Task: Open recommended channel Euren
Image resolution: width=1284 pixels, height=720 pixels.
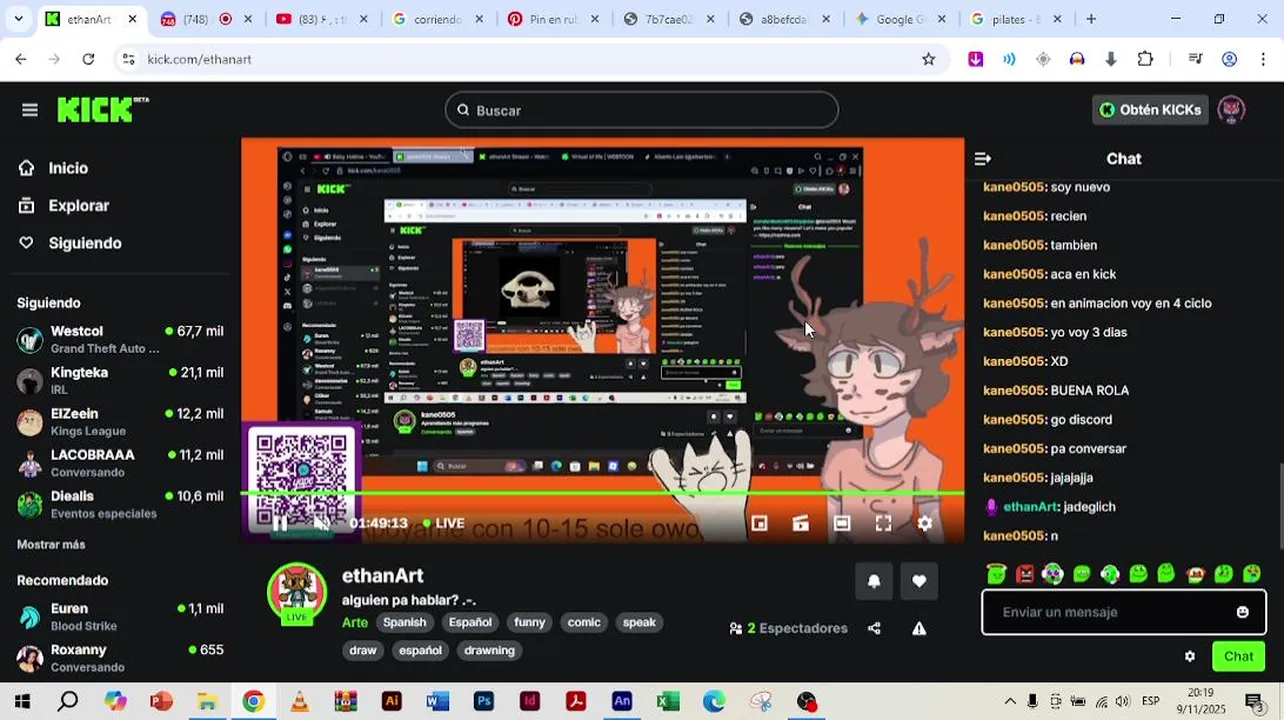Action: pos(120,617)
